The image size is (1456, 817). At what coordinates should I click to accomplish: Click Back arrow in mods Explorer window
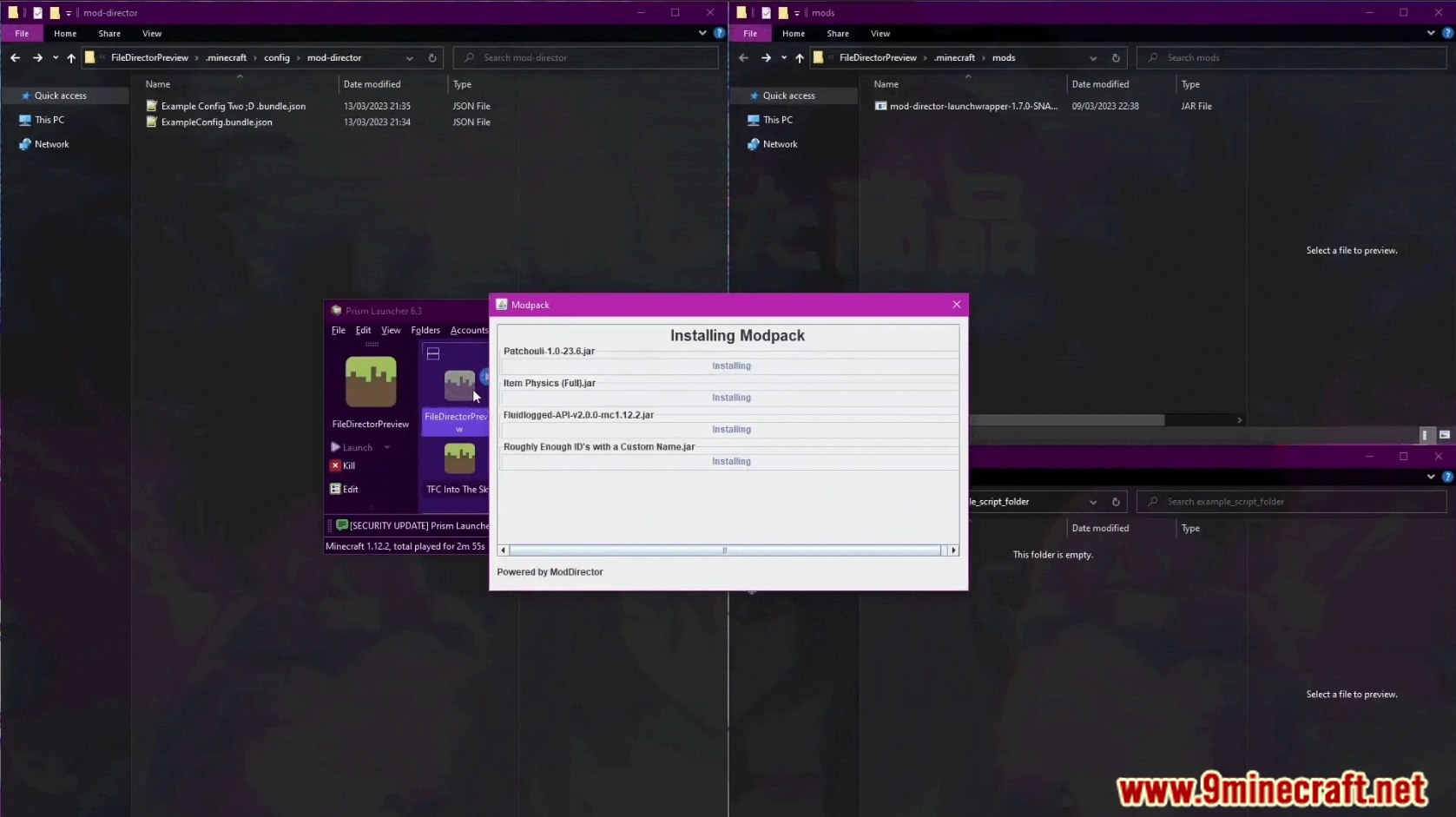(x=743, y=58)
